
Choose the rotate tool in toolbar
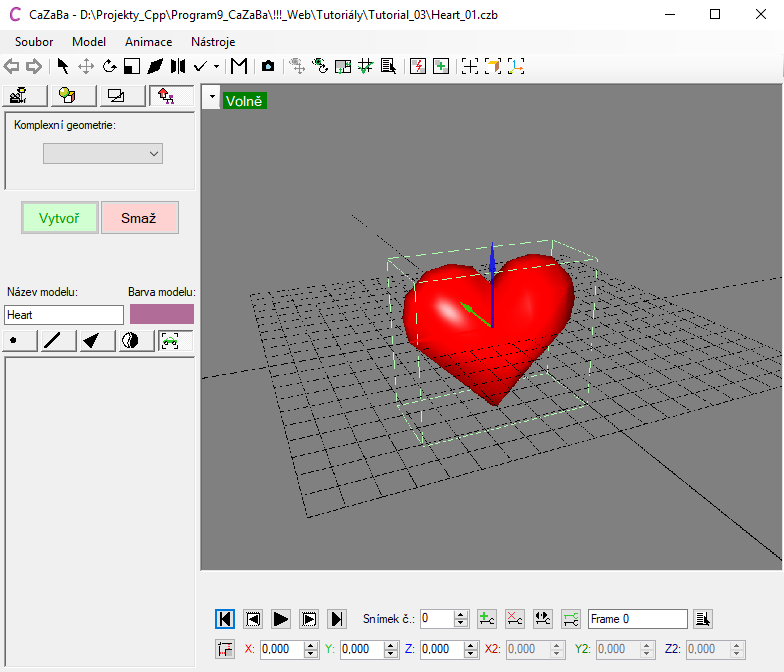pos(109,67)
